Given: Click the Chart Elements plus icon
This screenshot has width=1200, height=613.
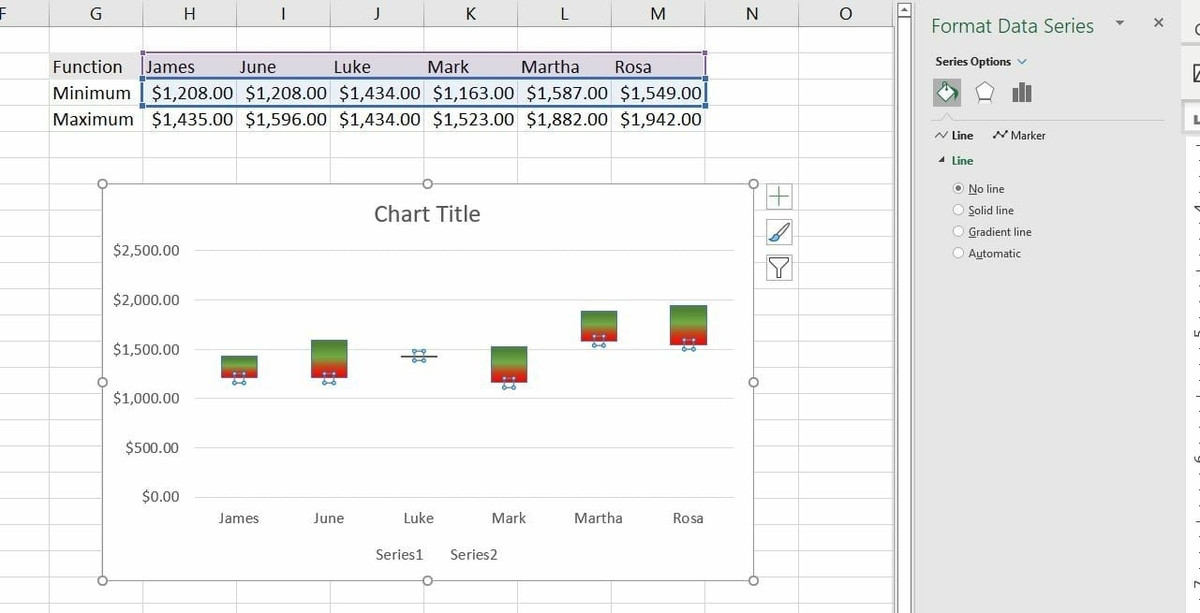Looking at the screenshot, I should (x=778, y=195).
